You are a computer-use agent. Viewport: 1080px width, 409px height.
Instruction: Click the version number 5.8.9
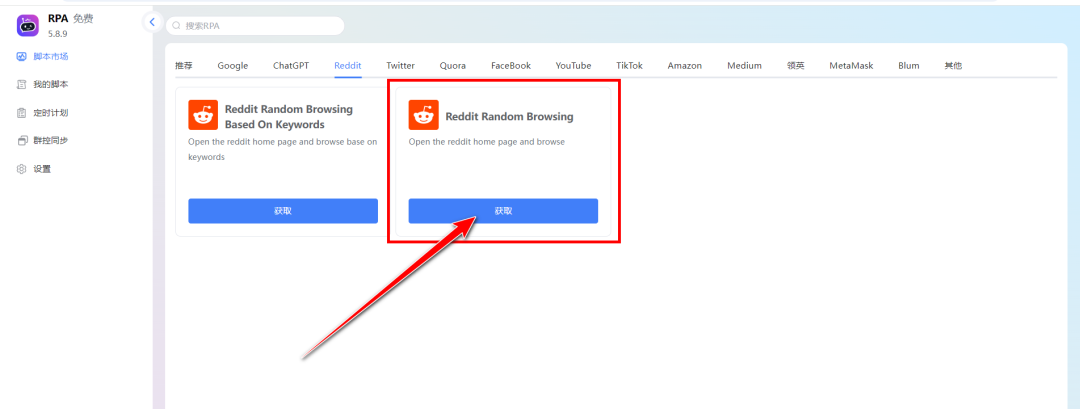point(58,33)
